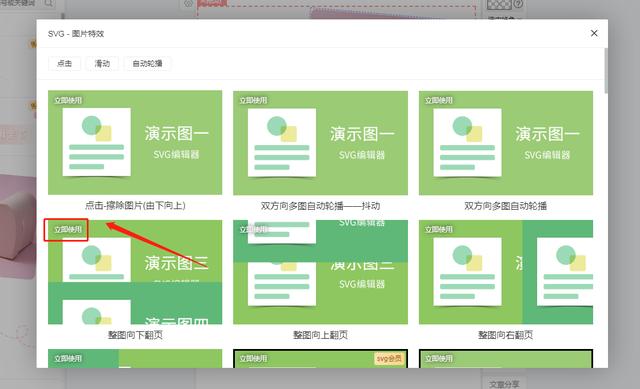Select the 自动轮播 filter tab
The height and width of the screenshot is (389, 640).
tap(147, 63)
